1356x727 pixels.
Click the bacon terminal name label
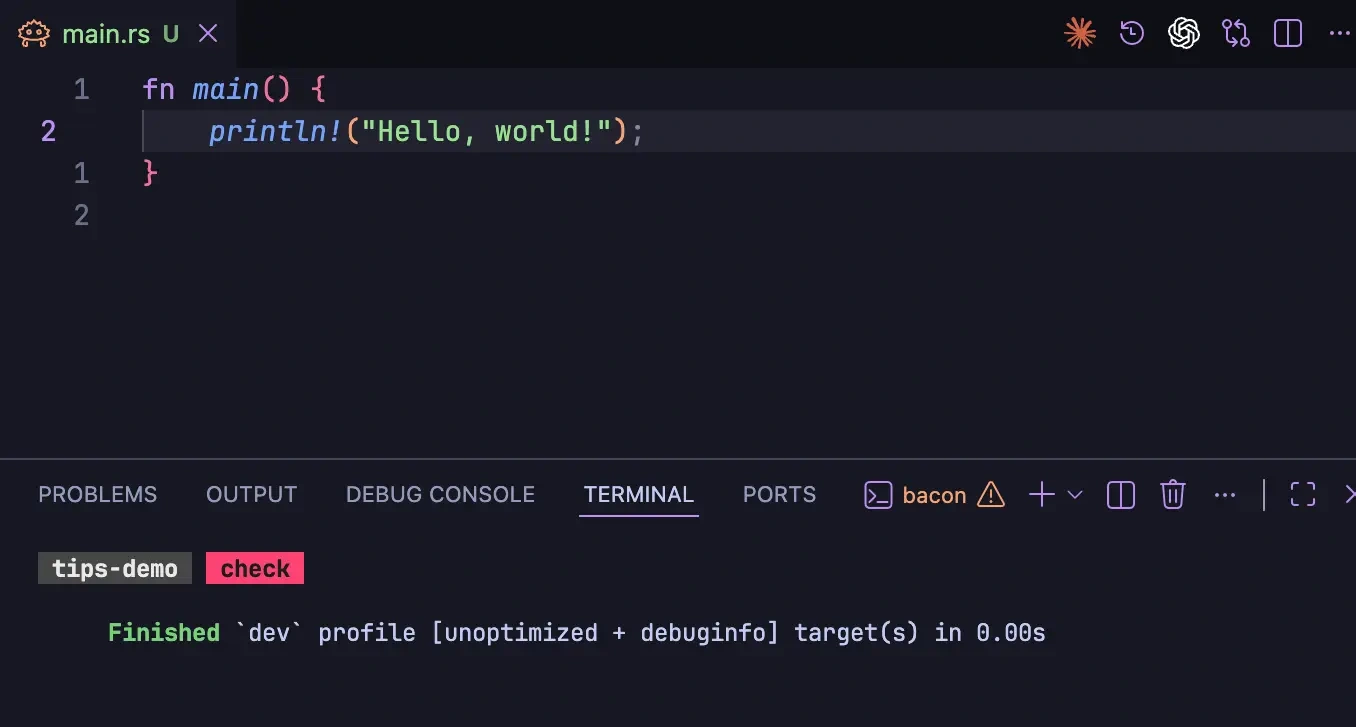(934, 496)
